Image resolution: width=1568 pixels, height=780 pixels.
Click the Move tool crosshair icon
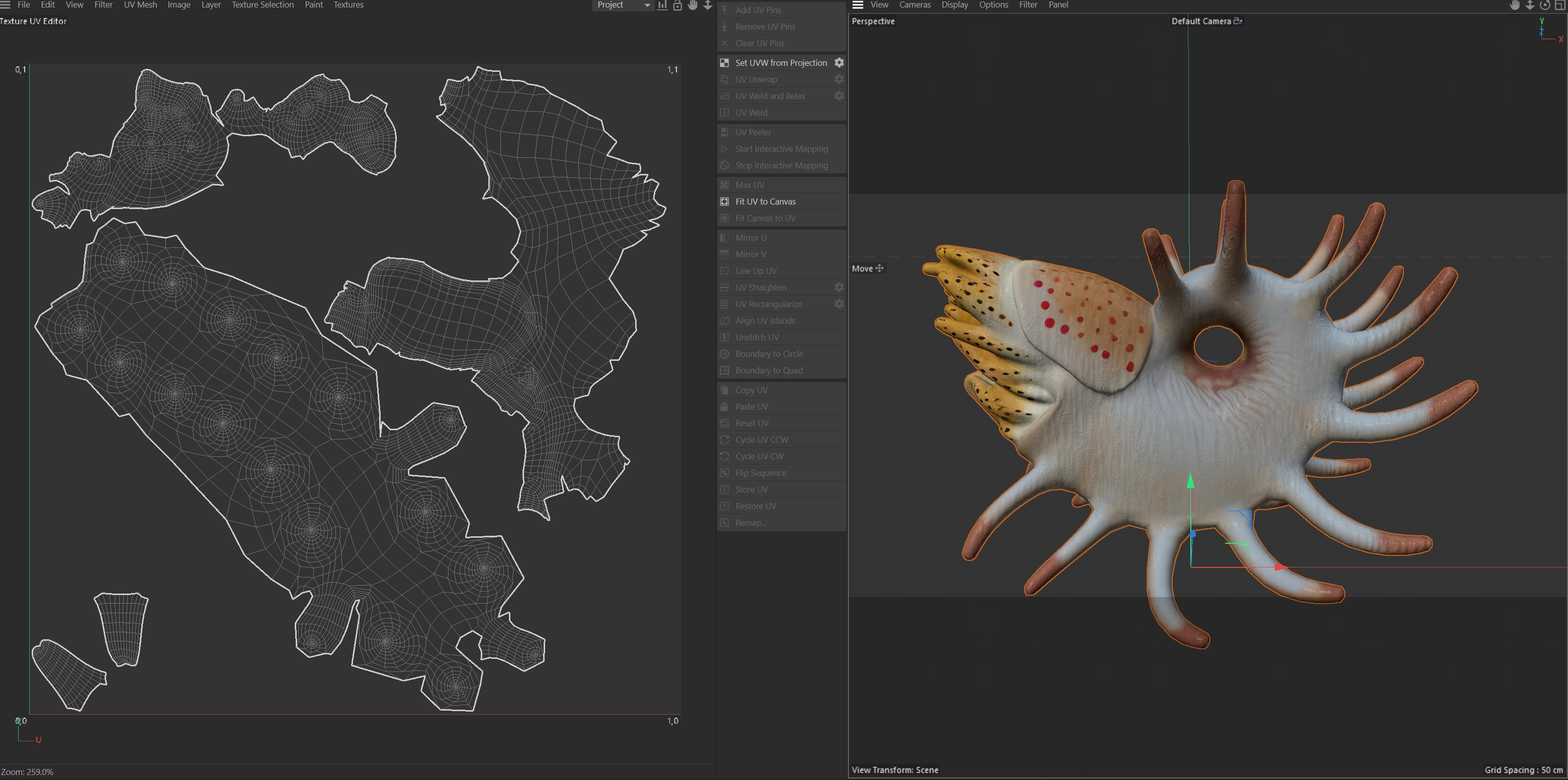[880, 268]
